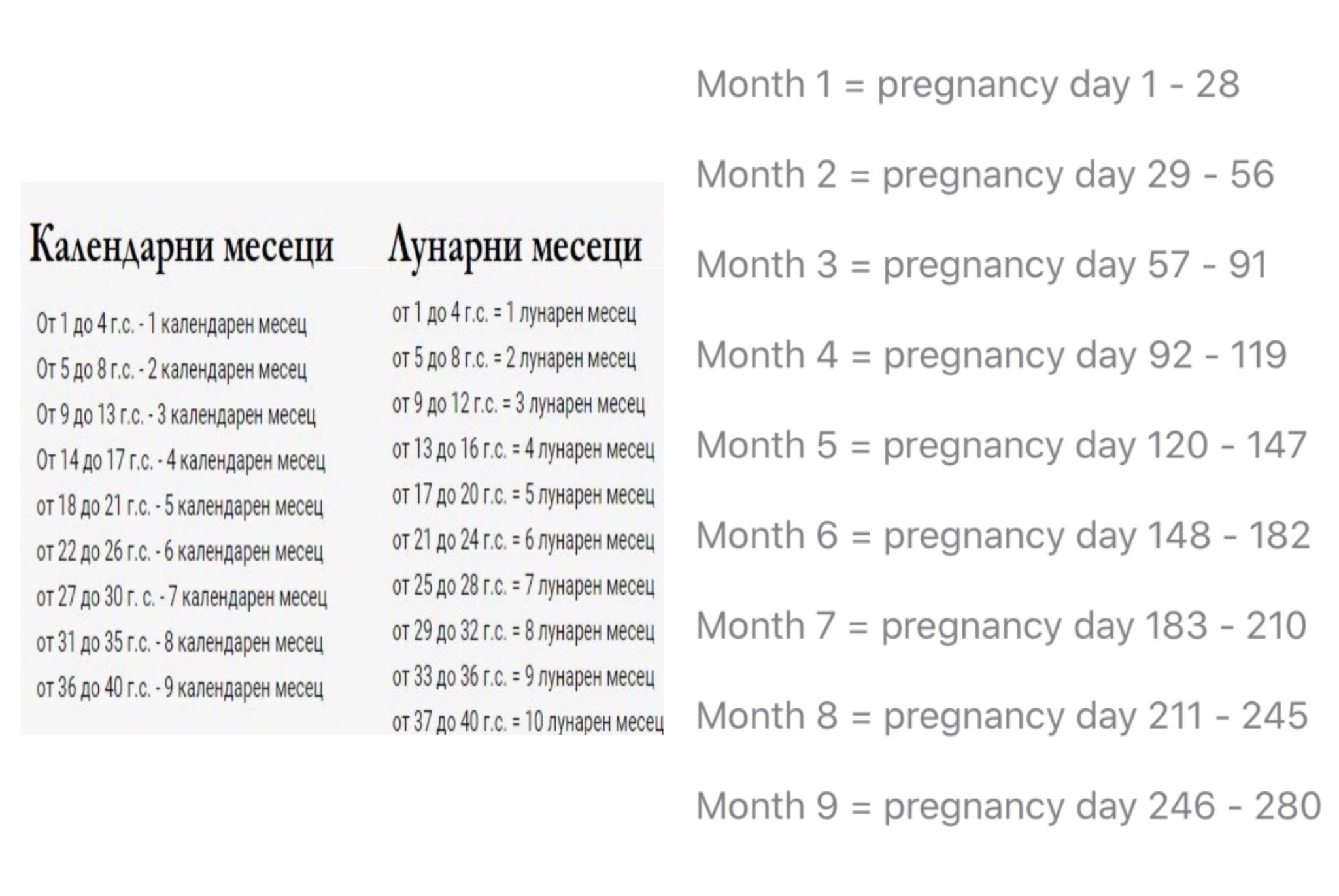
Task: Click the 'от 36 до 40 г.с. - 9 календарен месец' row
Action: 180,688
